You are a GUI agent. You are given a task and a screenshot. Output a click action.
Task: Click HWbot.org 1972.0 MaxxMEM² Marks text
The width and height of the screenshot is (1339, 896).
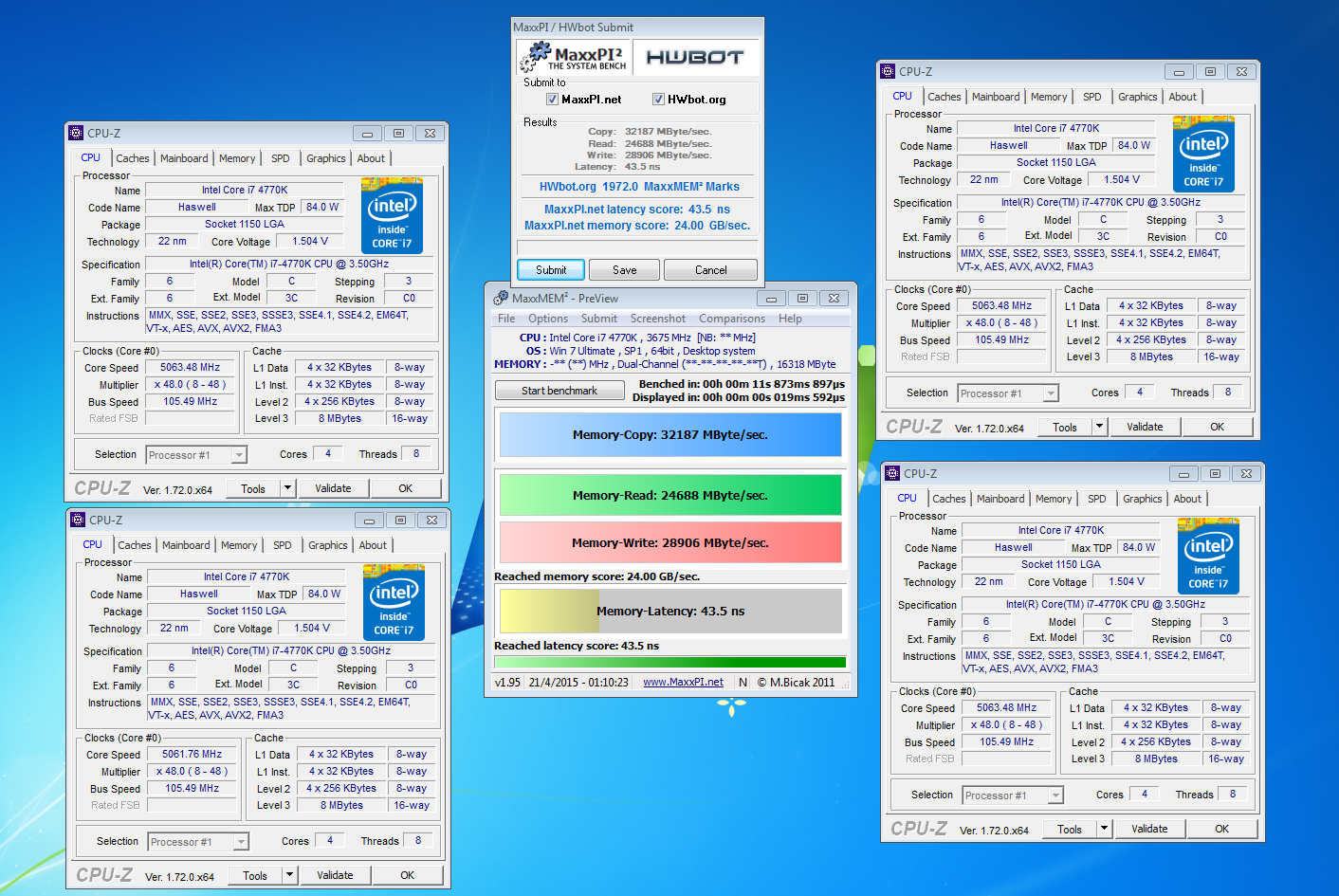point(639,187)
